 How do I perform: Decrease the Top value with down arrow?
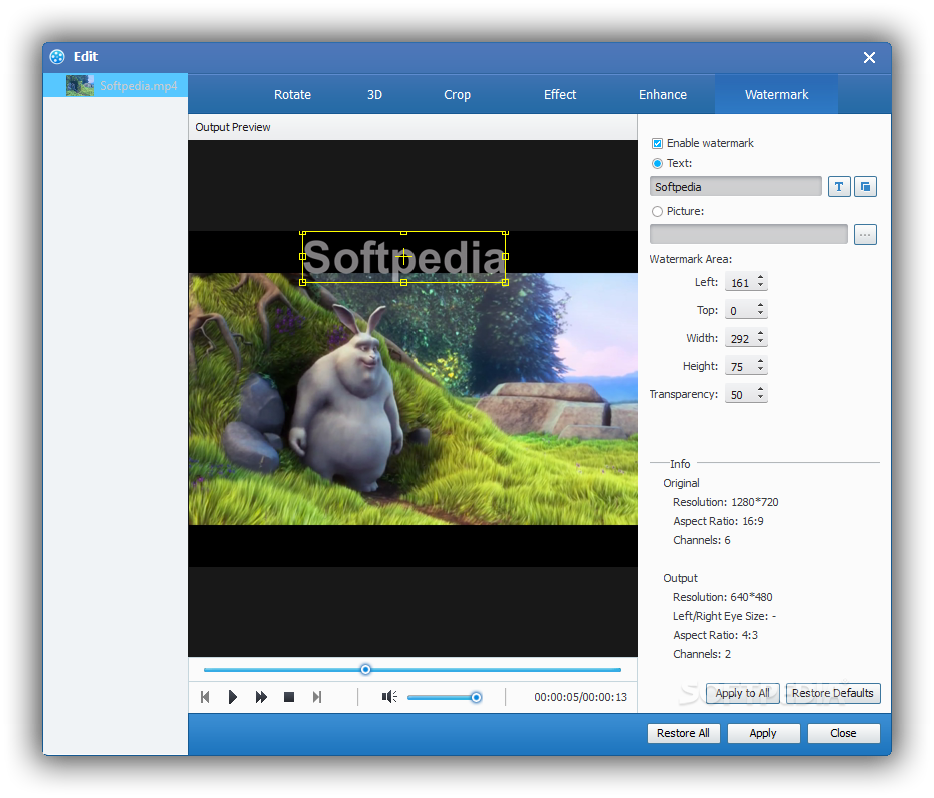tap(761, 314)
